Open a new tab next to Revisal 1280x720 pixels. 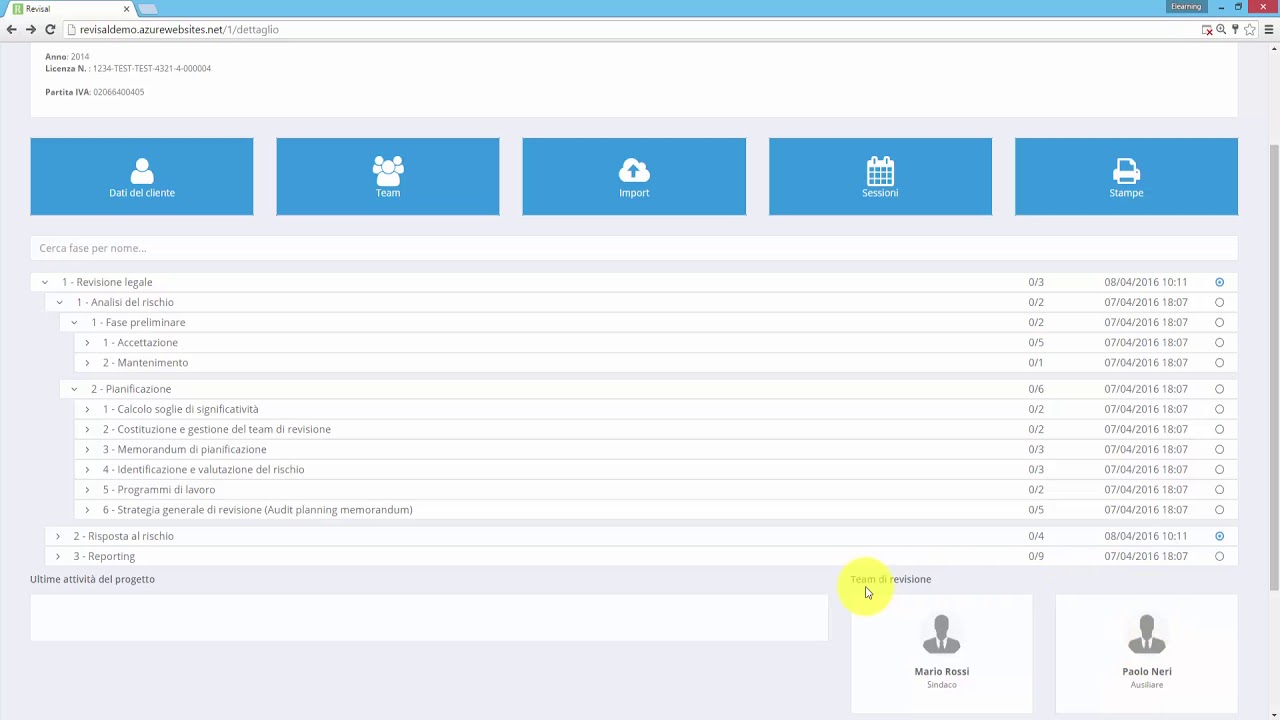tap(147, 9)
